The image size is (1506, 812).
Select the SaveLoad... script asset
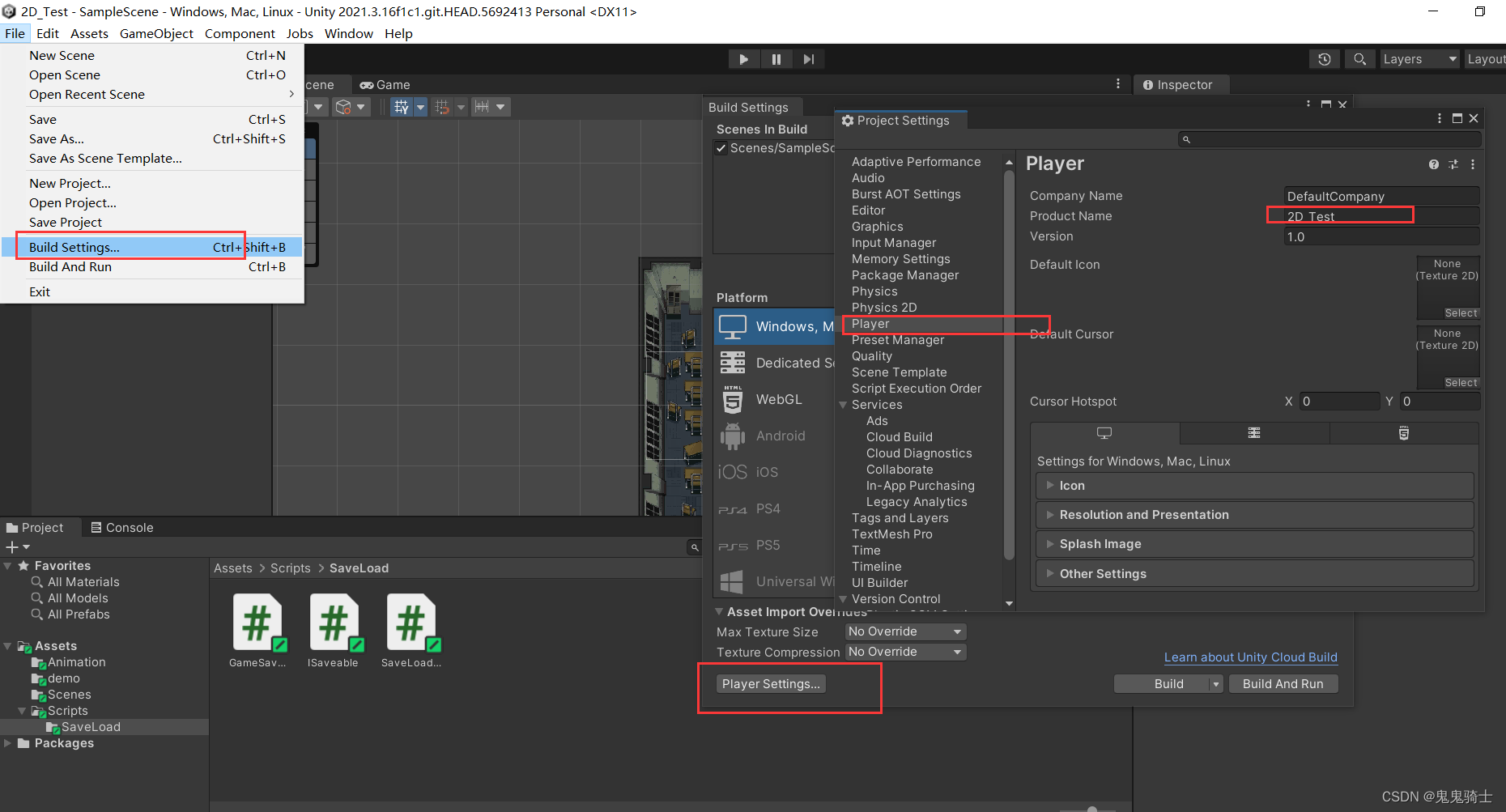[411, 631]
